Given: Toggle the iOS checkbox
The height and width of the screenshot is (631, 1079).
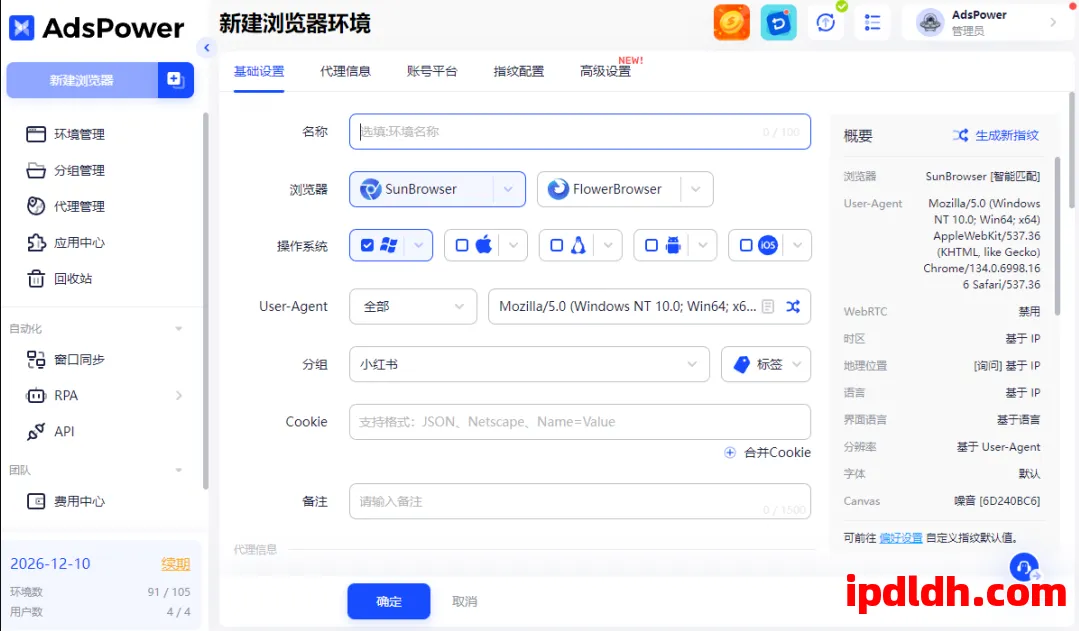Looking at the screenshot, I should click(x=746, y=246).
